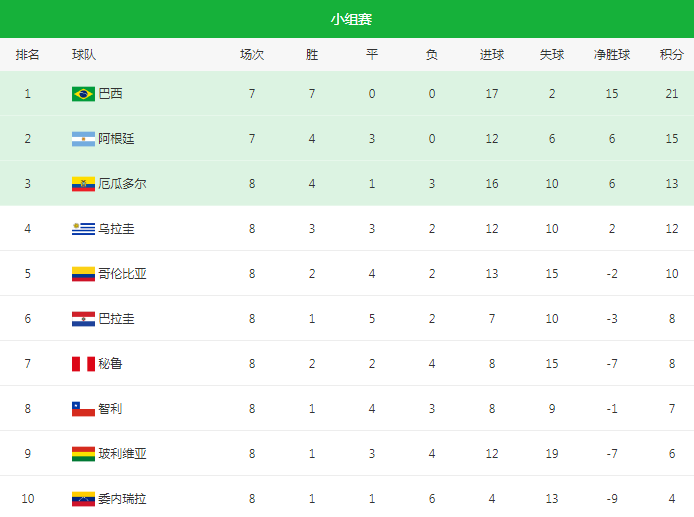
Task: Click the Chile flag icon
Action: coord(83,409)
